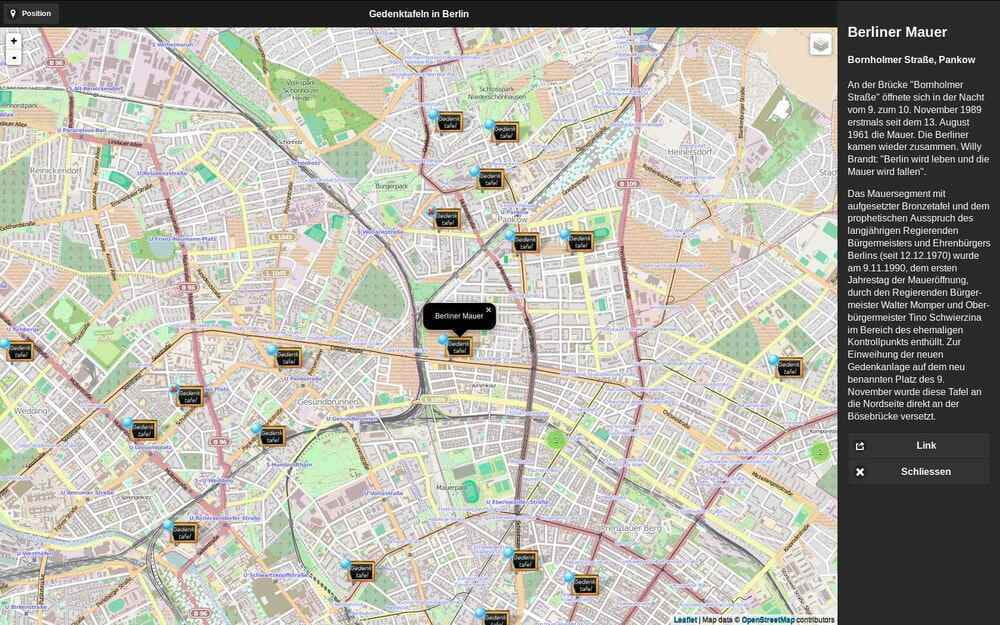
Task: Click the Position pin icon top-left
Action: click(14, 13)
